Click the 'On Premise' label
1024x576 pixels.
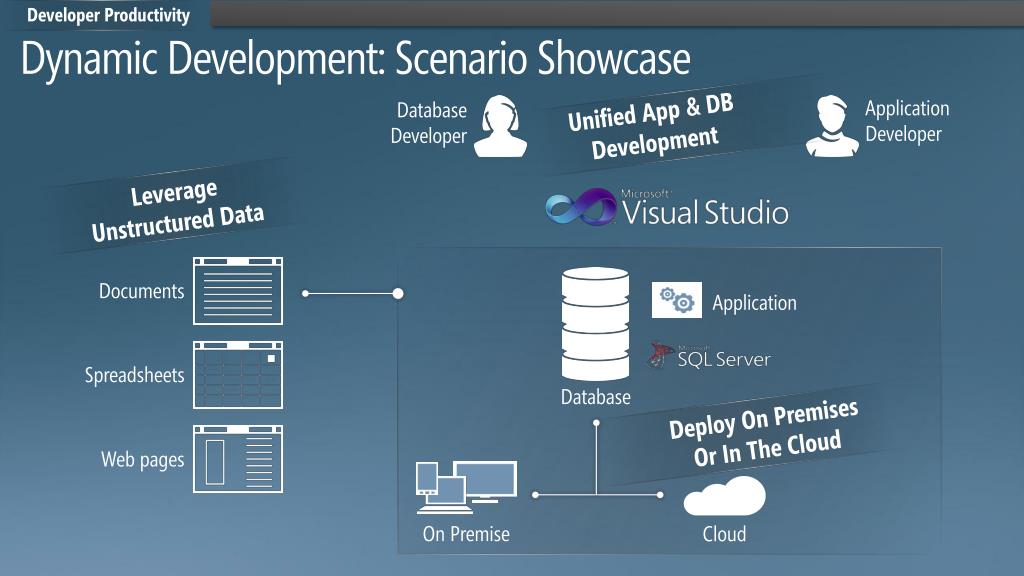(466, 534)
